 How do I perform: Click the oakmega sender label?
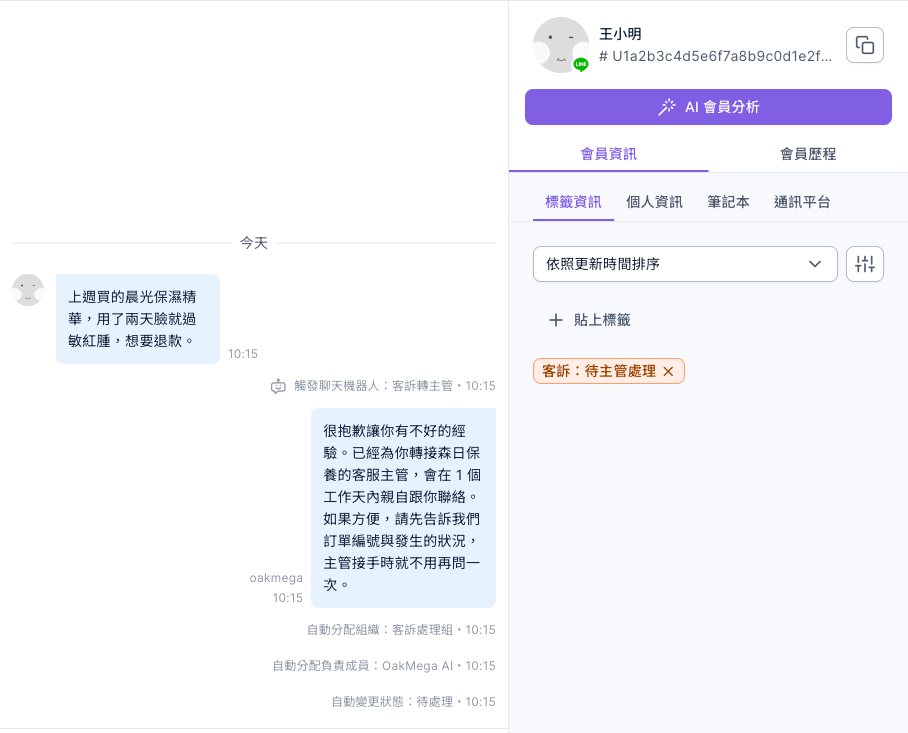[x=276, y=578]
